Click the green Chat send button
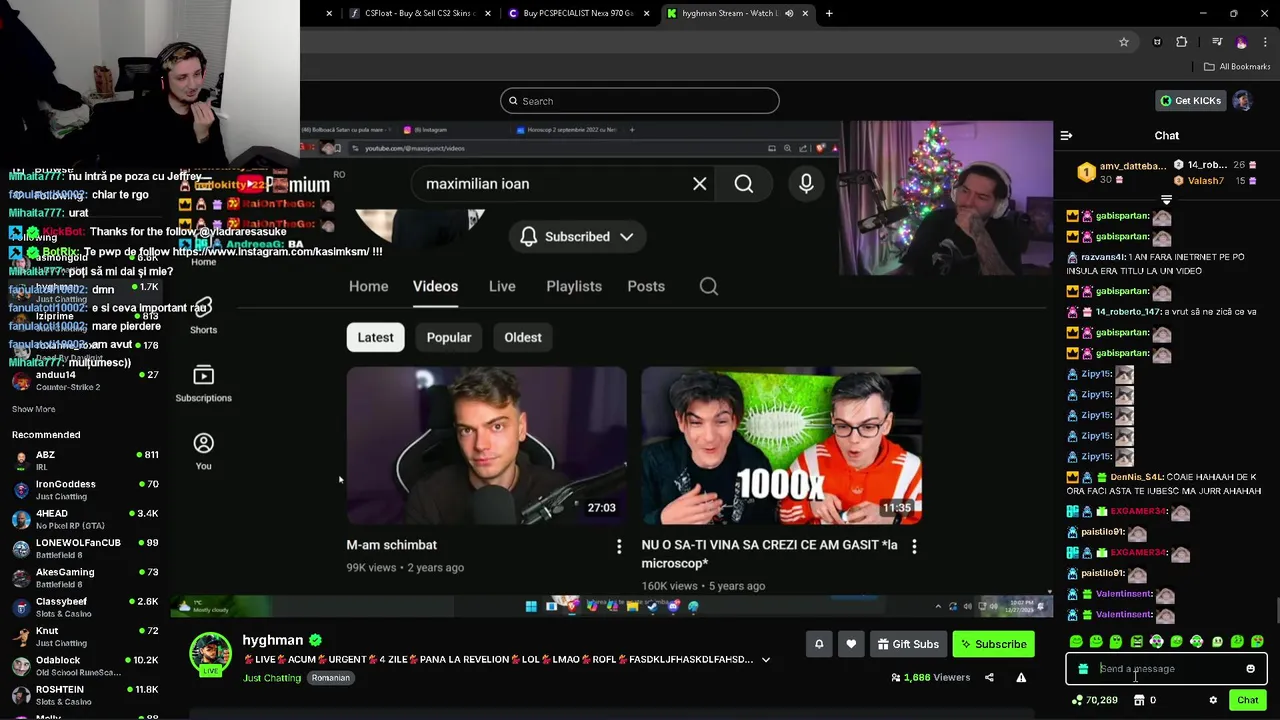The height and width of the screenshot is (720, 1280). (x=1247, y=700)
